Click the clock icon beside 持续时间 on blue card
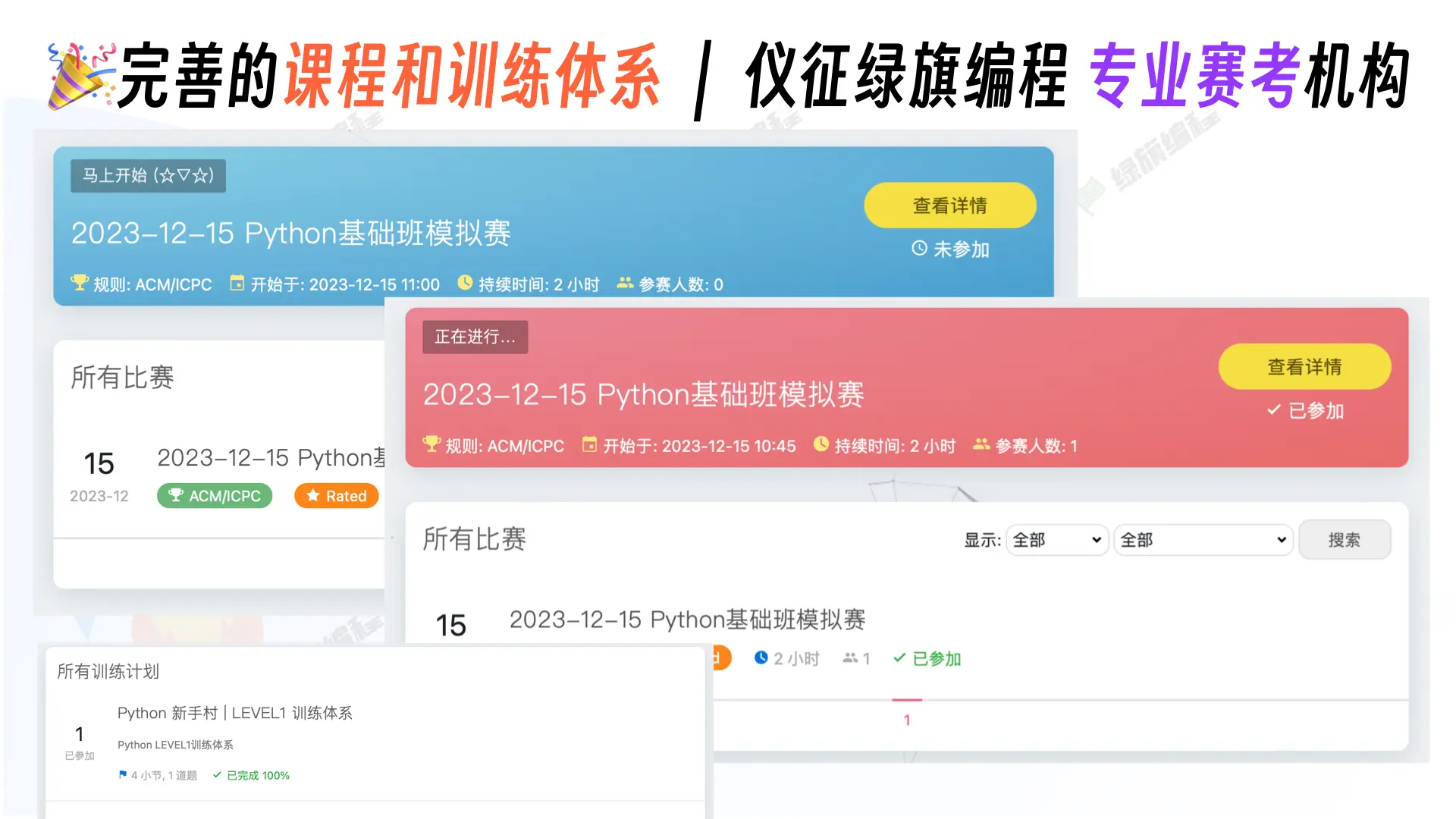The image size is (1456, 819). 465,283
